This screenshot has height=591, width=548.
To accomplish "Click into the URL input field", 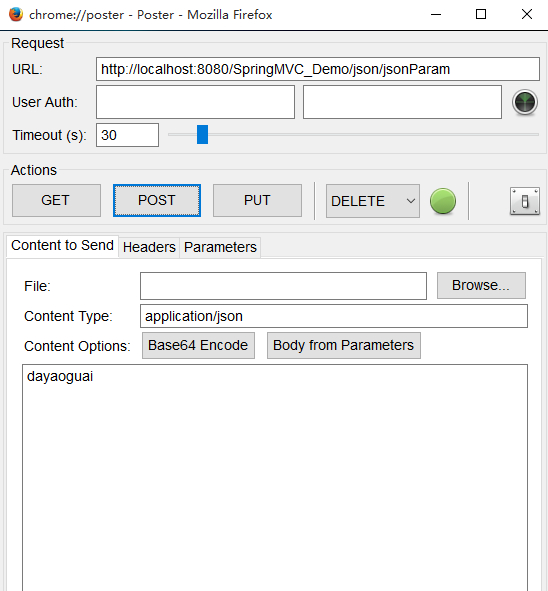I will tap(318, 69).
